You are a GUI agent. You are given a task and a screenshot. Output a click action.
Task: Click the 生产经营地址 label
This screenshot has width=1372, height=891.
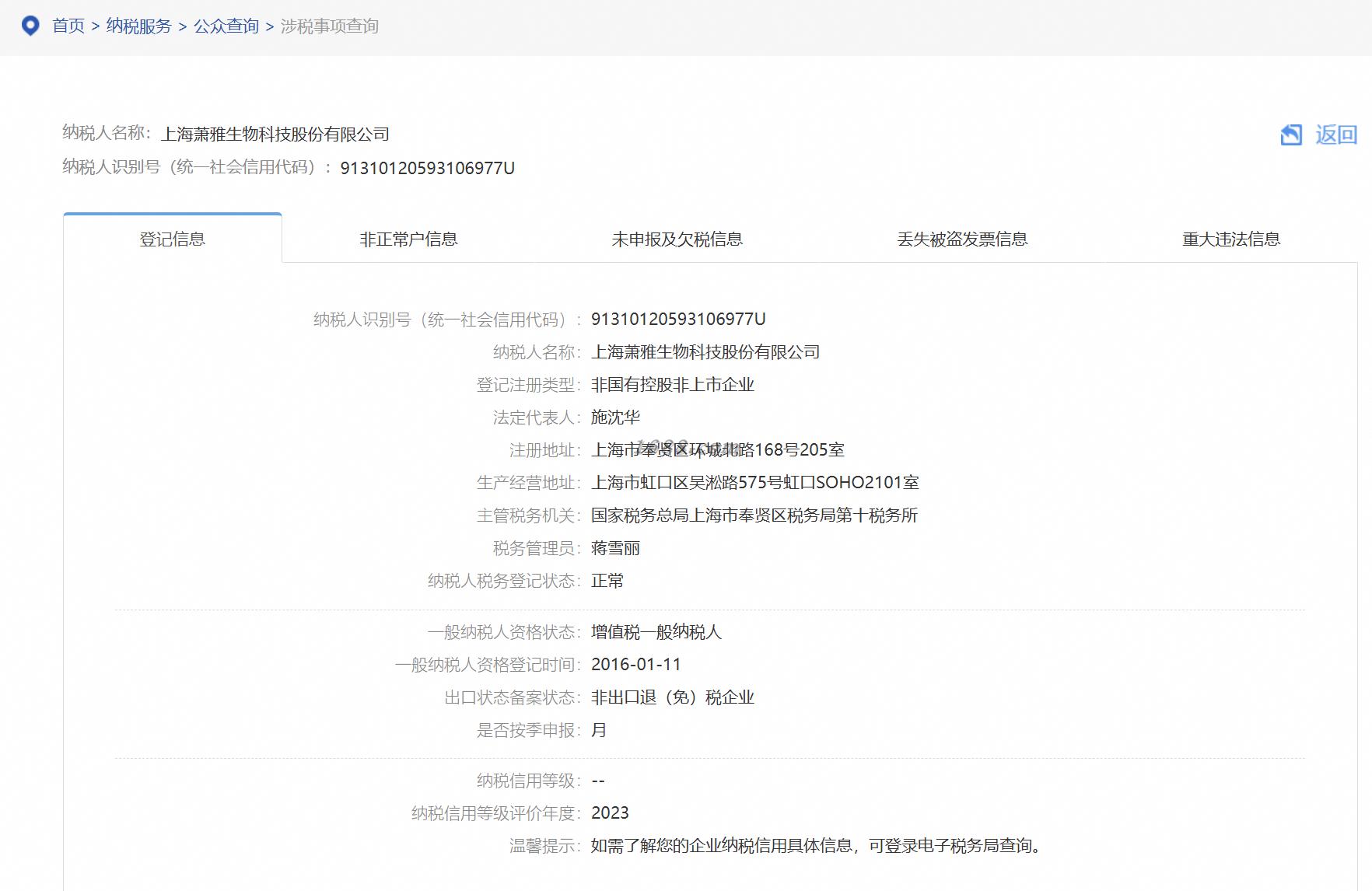tap(528, 483)
